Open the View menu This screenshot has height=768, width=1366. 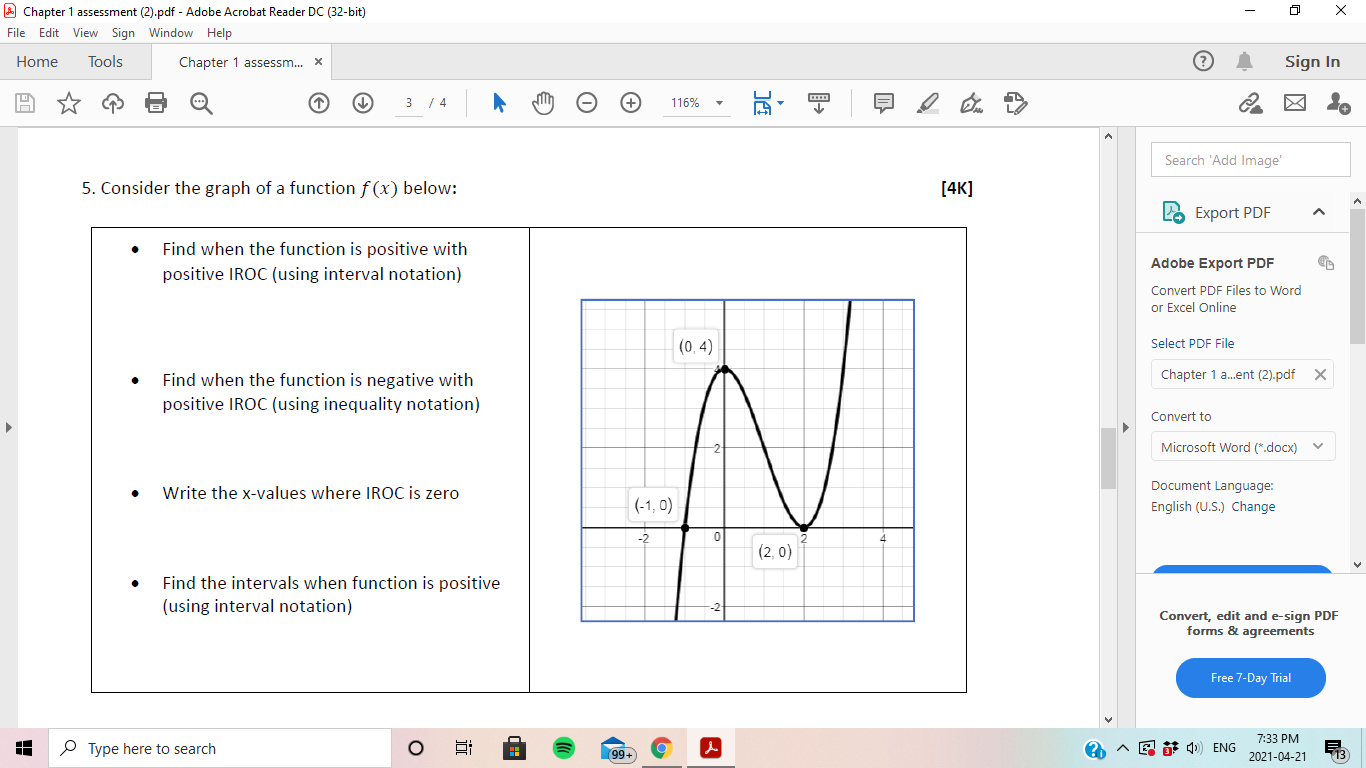[x=84, y=32]
